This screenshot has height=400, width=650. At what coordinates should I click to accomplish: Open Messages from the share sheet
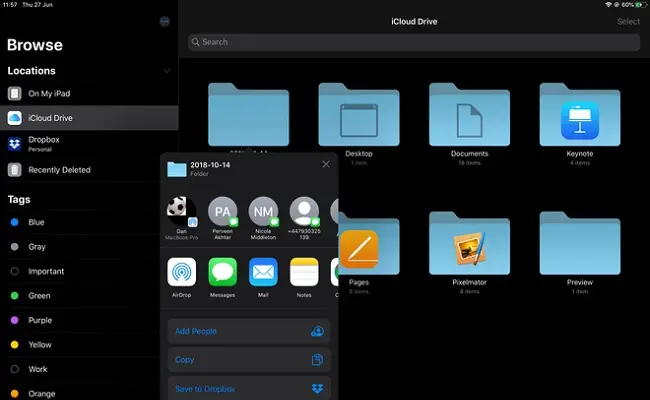(x=222, y=272)
